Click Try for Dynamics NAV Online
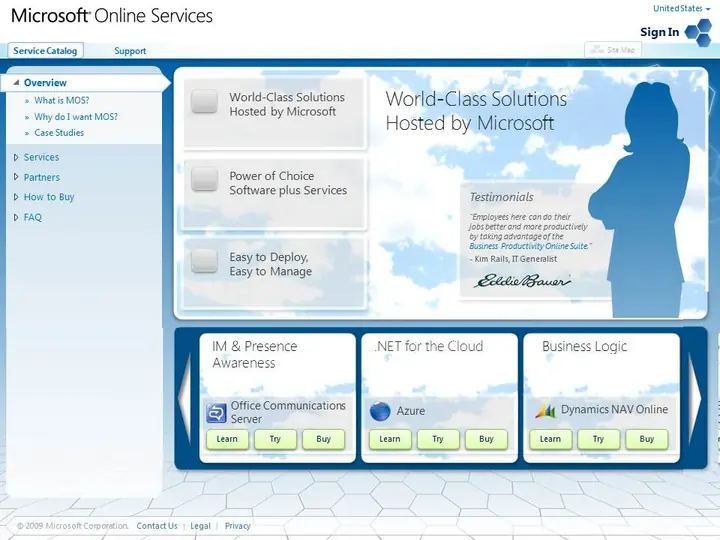The width and height of the screenshot is (720, 540). point(598,439)
